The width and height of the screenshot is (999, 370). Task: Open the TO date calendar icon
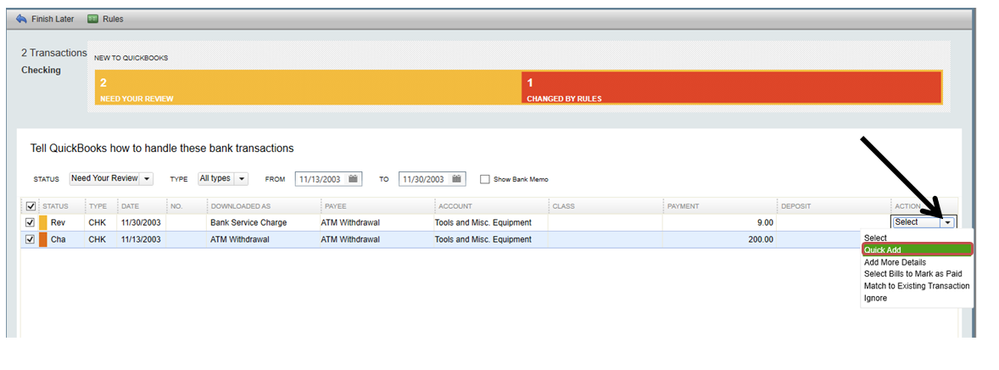(x=457, y=179)
